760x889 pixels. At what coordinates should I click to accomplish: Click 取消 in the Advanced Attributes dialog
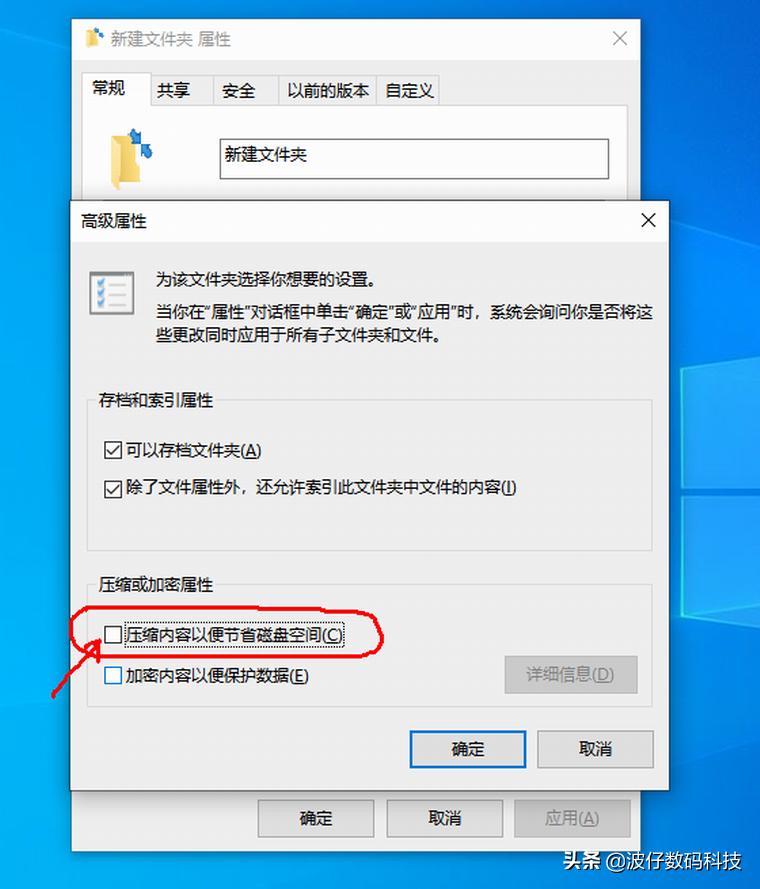point(595,749)
